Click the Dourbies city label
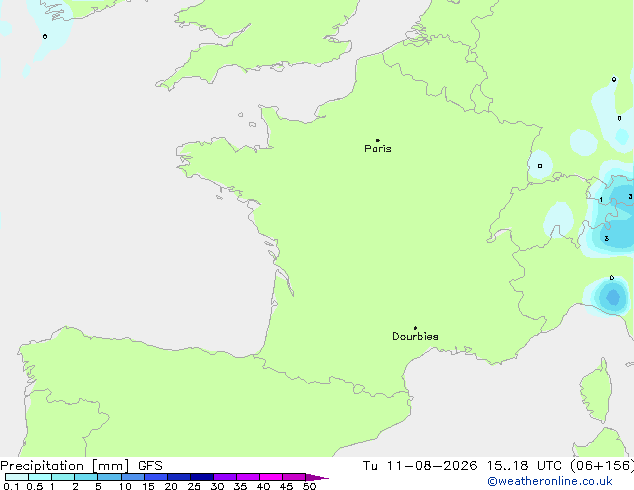Screen dimensions: 634x490 415,336
